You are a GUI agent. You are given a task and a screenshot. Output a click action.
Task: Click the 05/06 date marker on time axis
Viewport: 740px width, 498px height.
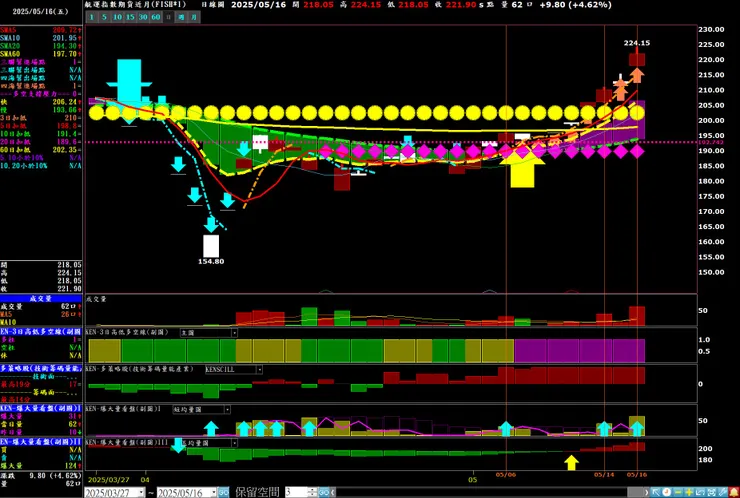pyautogui.click(x=505, y=475)
